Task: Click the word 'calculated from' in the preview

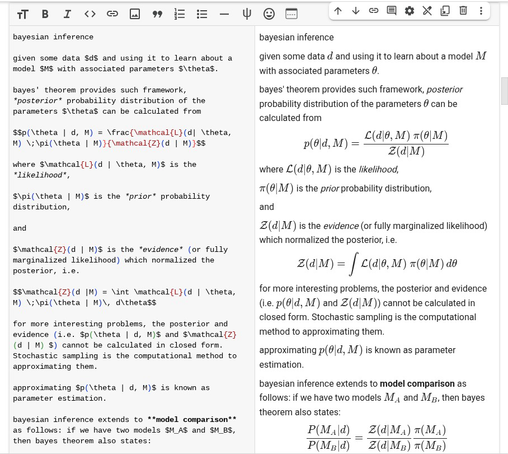Action: tap(290, 118)
